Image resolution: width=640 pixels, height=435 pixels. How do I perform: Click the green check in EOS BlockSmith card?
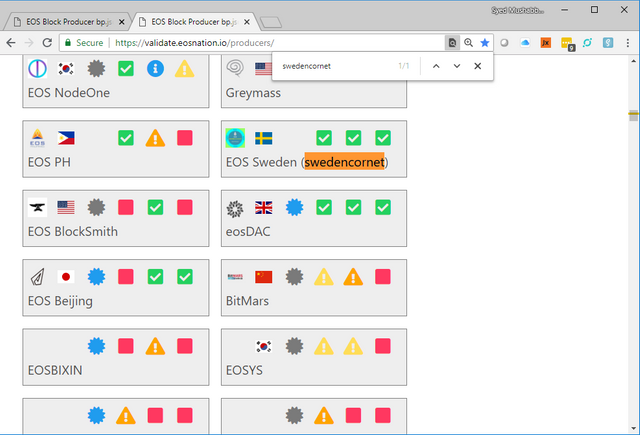[155, 207]
